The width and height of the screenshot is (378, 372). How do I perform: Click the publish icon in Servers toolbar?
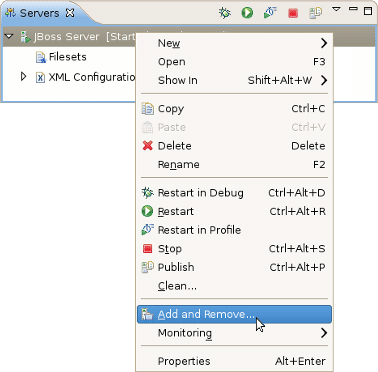(x=315, y=13)
